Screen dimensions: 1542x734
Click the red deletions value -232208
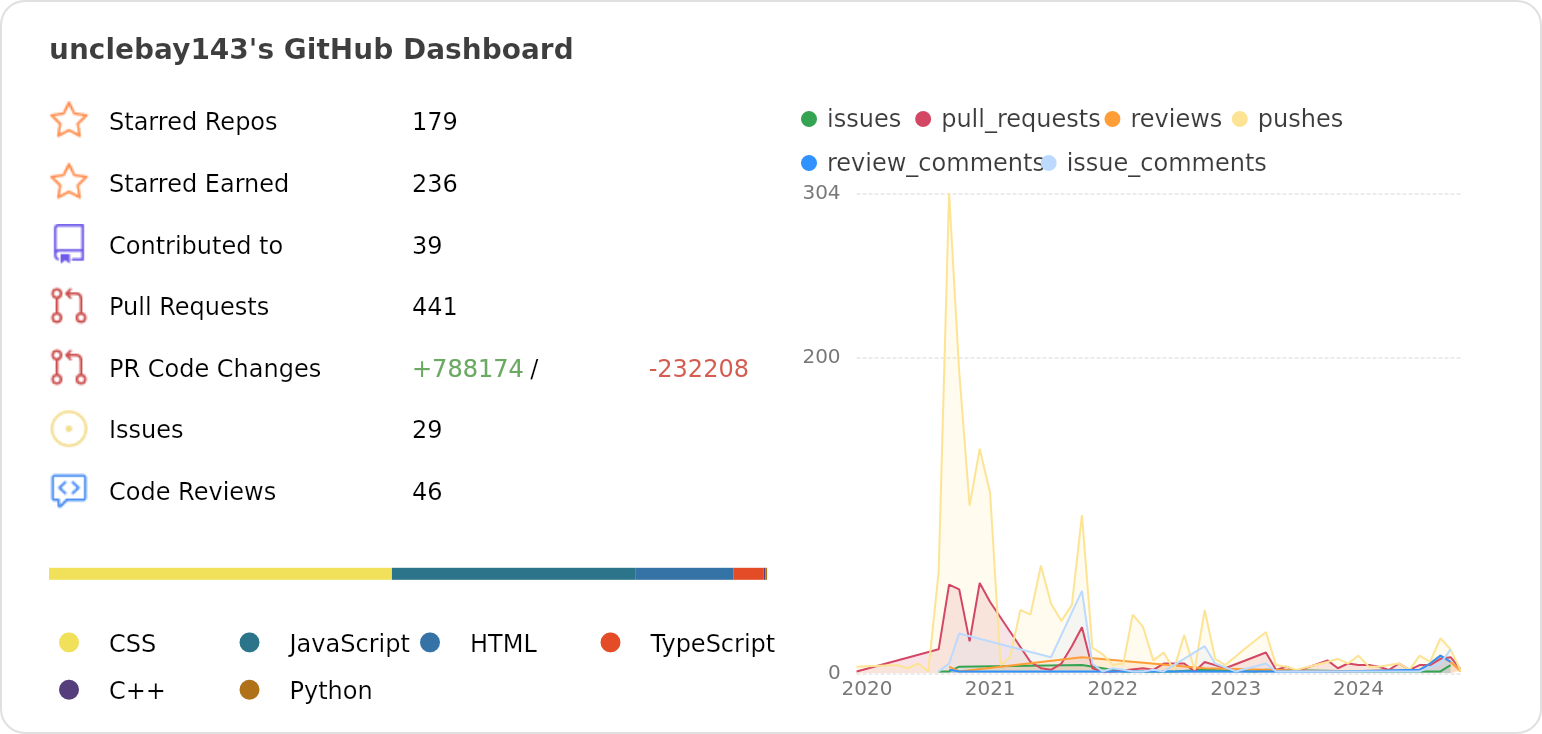coord(698,369)
